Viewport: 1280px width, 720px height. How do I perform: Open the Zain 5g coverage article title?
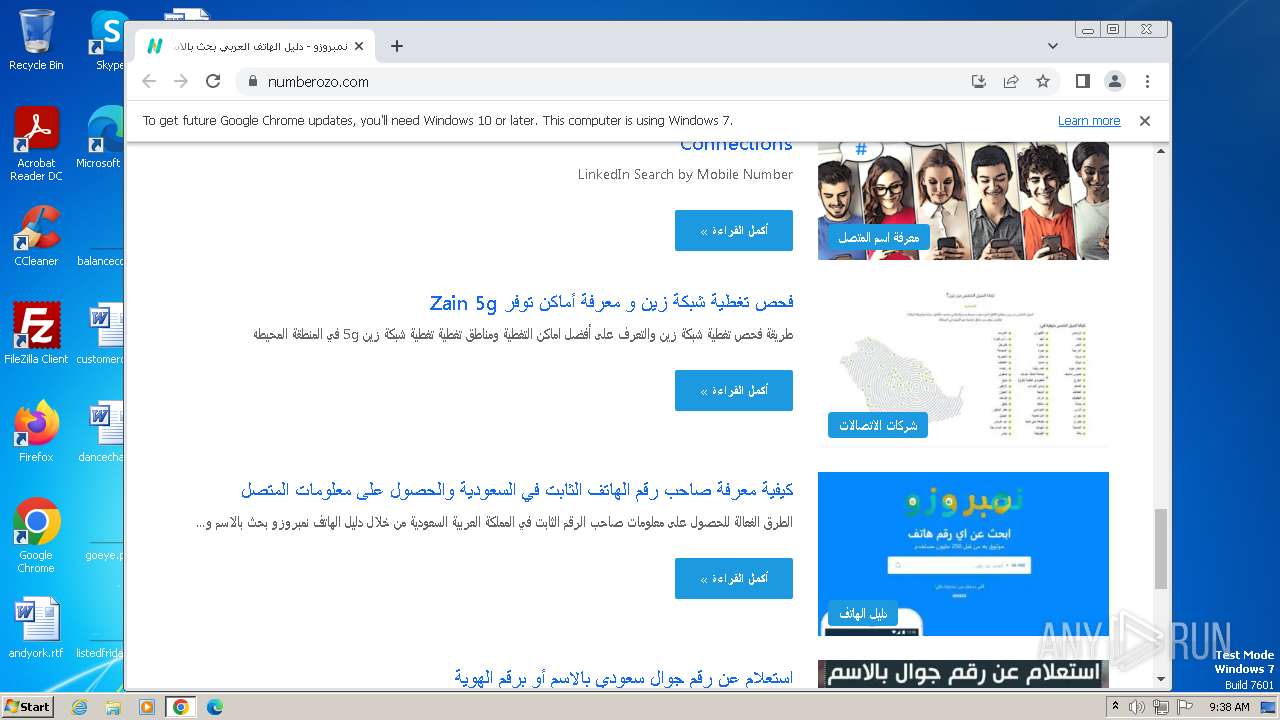(611, 302)
